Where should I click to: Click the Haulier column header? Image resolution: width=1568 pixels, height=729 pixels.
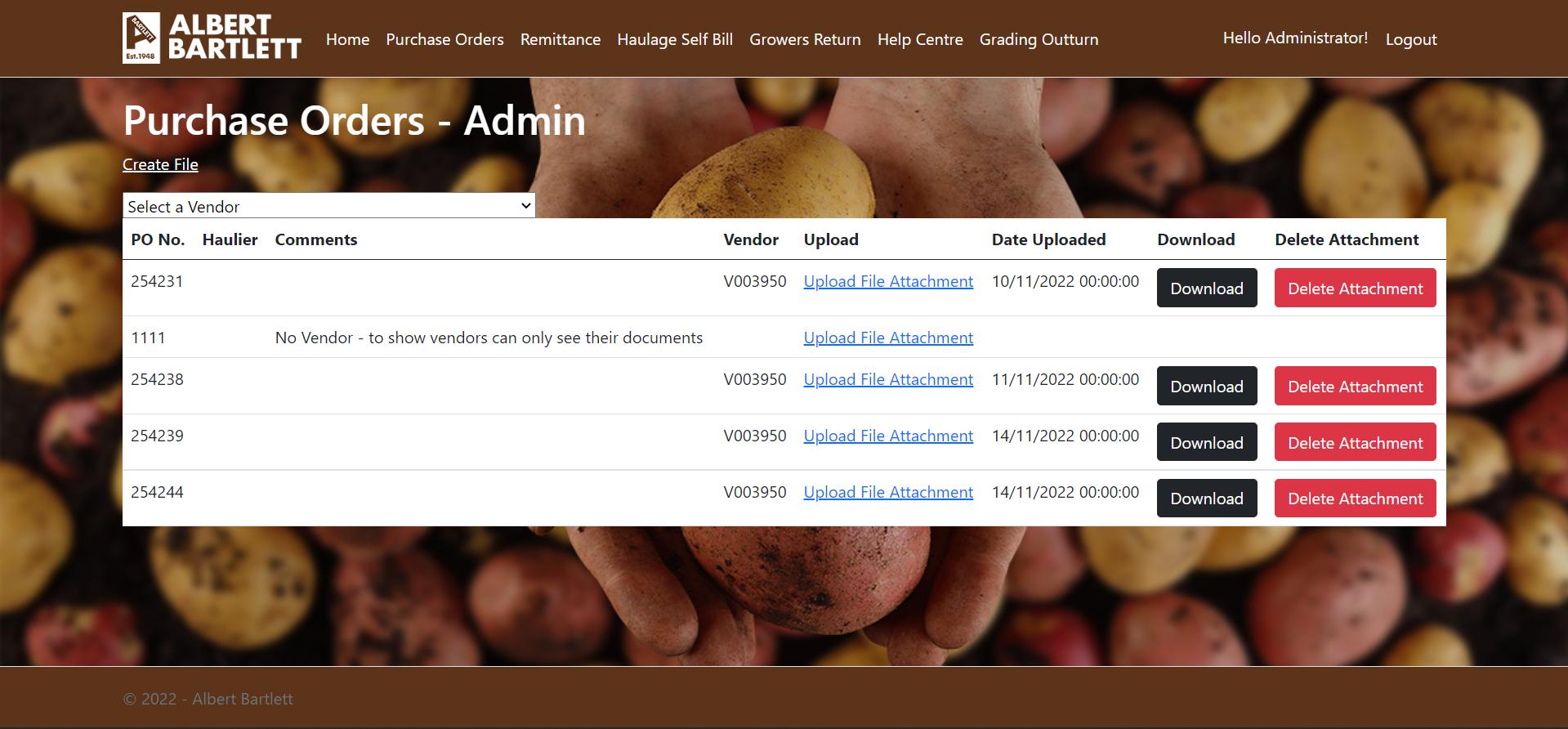tap(230, 239)
